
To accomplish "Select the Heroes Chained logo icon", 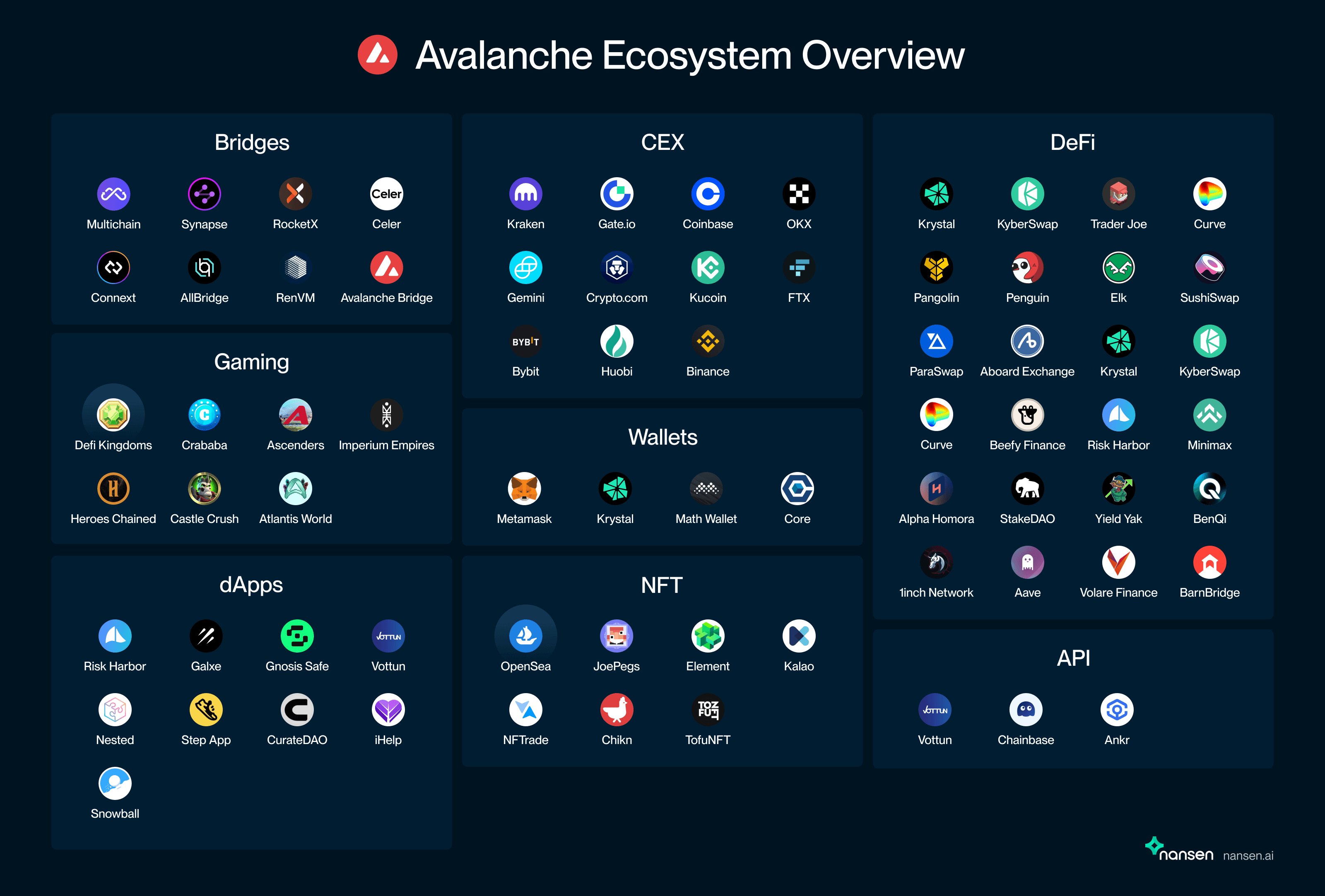I will pyautogui.click(x=113, y=489).
